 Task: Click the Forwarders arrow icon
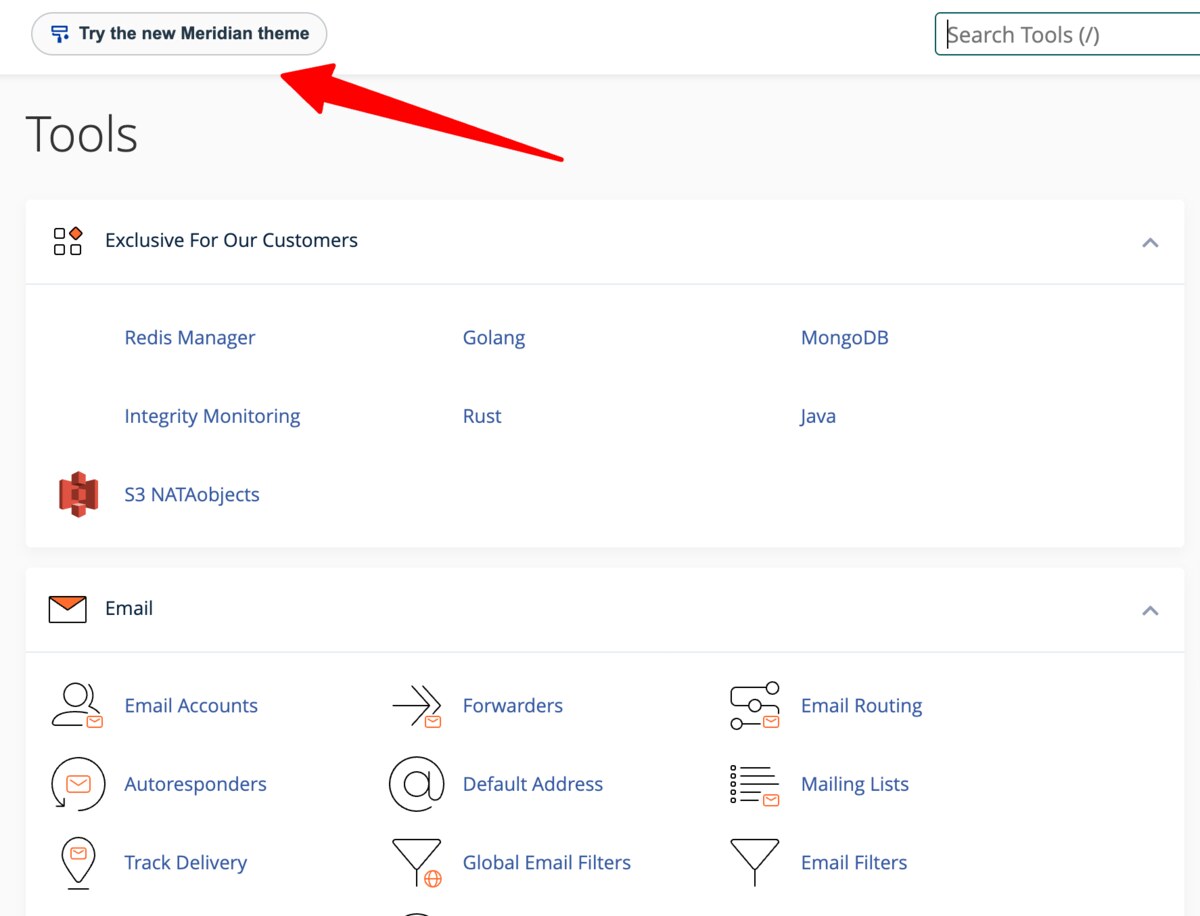[417, 706]
